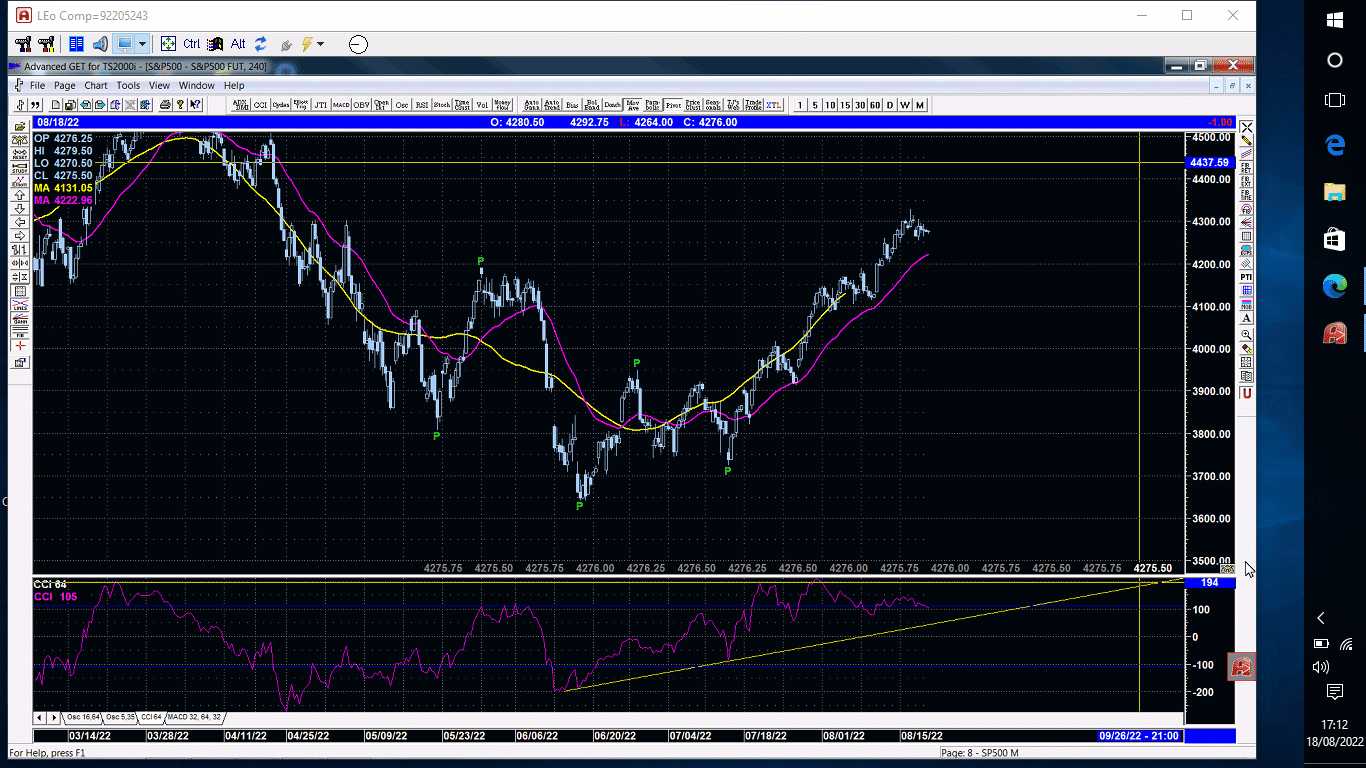Screen dimensions: 1366x768
Task: Select the GANN drawing tool
Action: coord(20,318)
